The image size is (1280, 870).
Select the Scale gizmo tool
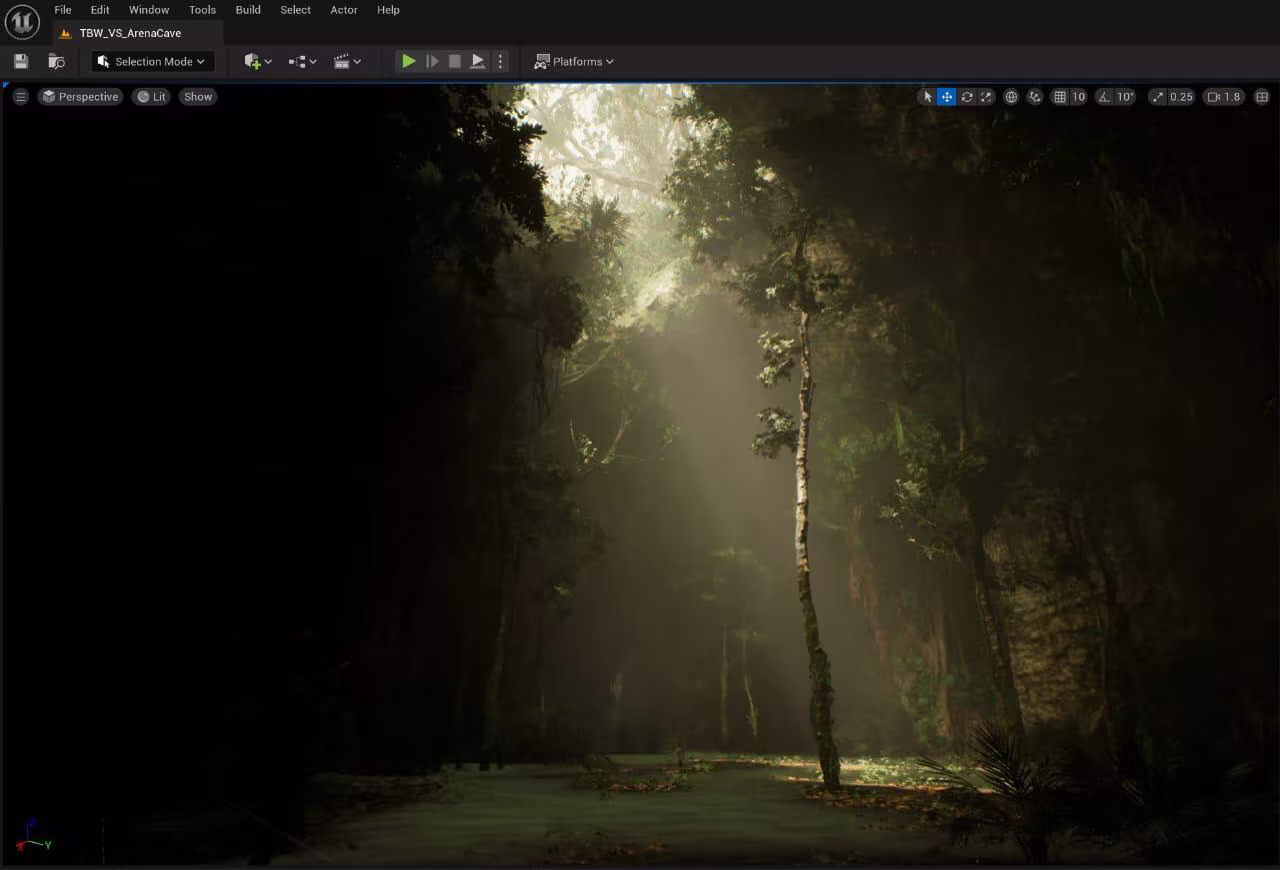[986, 97]
